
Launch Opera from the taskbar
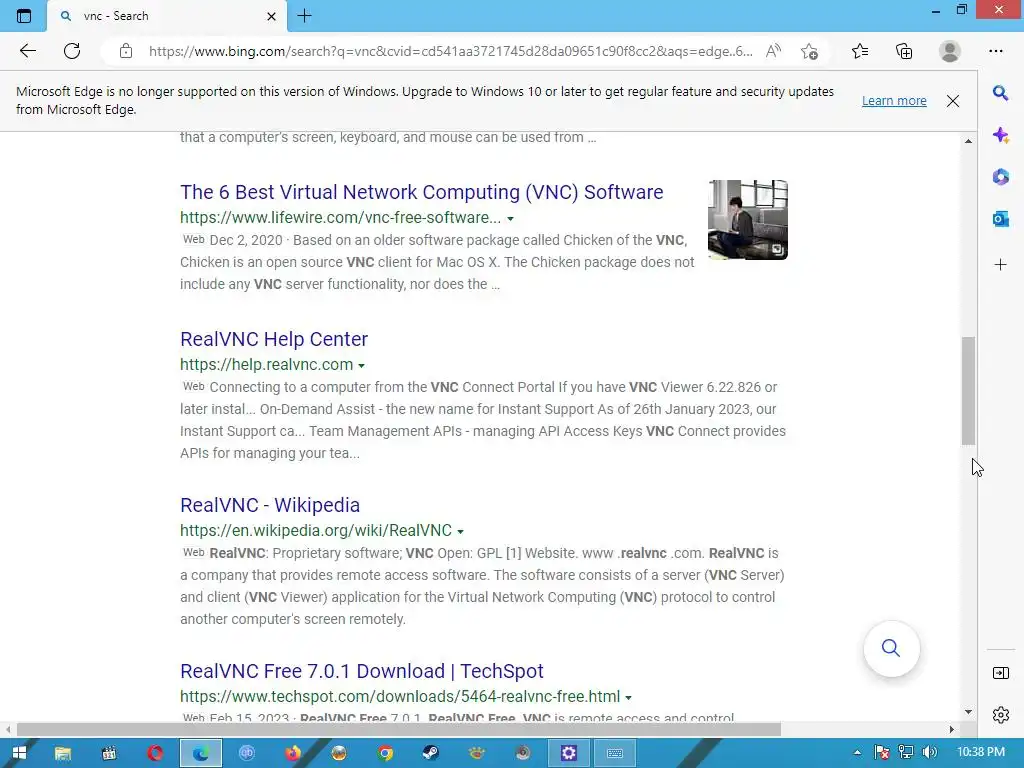pos(155,753)
